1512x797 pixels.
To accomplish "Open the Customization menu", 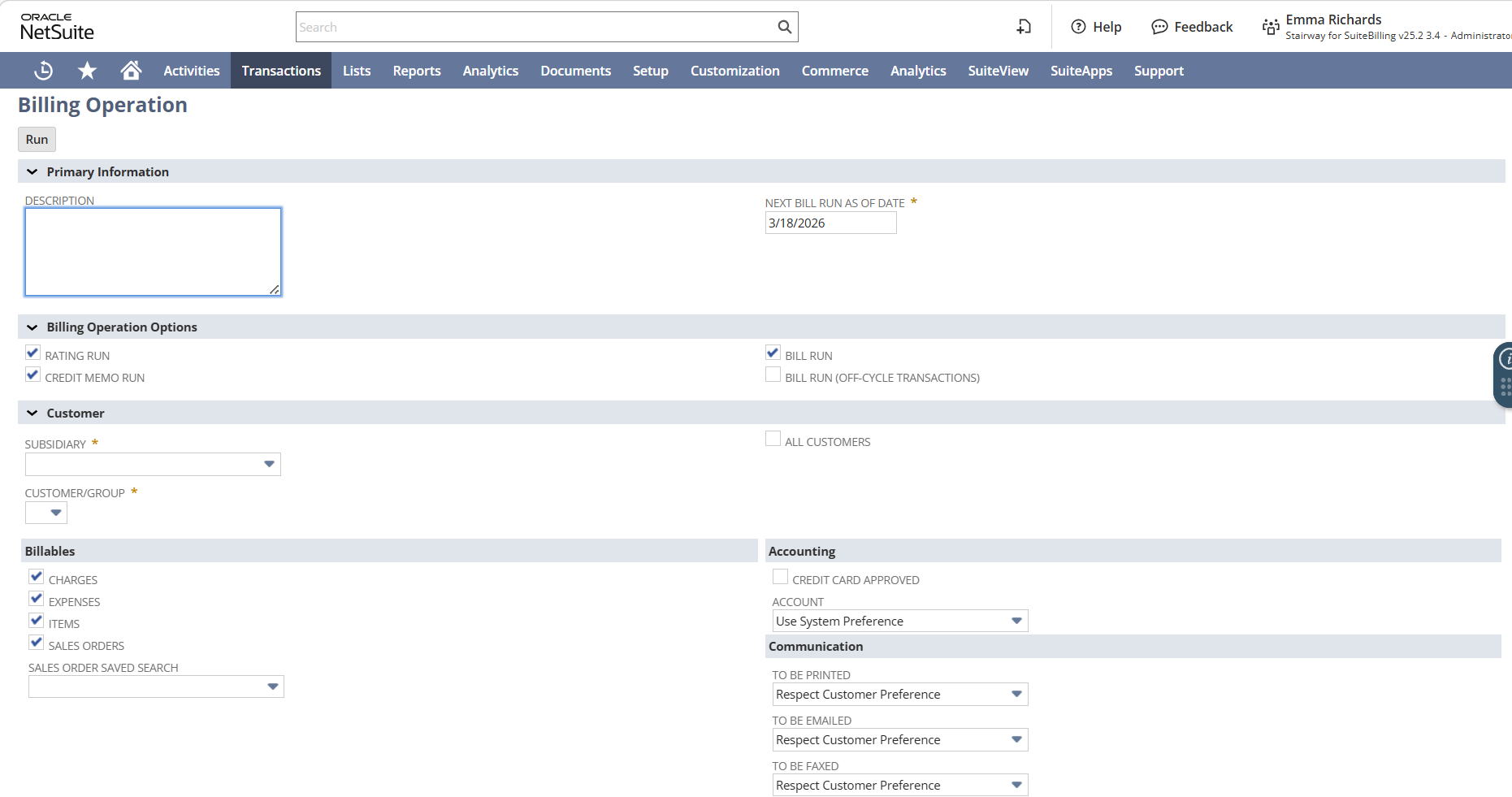I will click(x=734, y=71).
